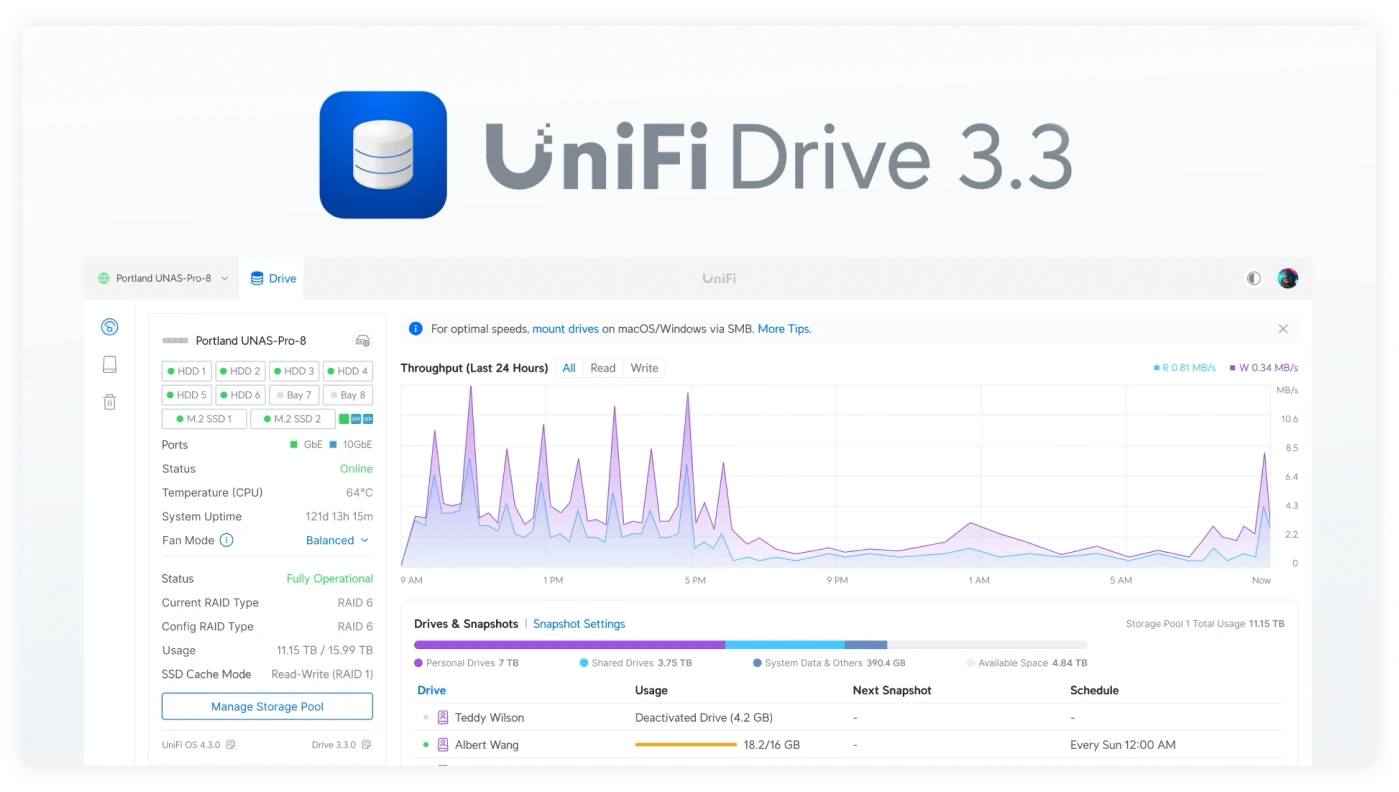1399x792 pixels.
Task: Click the Next Snapshot column header
Action: pos(892,690)
